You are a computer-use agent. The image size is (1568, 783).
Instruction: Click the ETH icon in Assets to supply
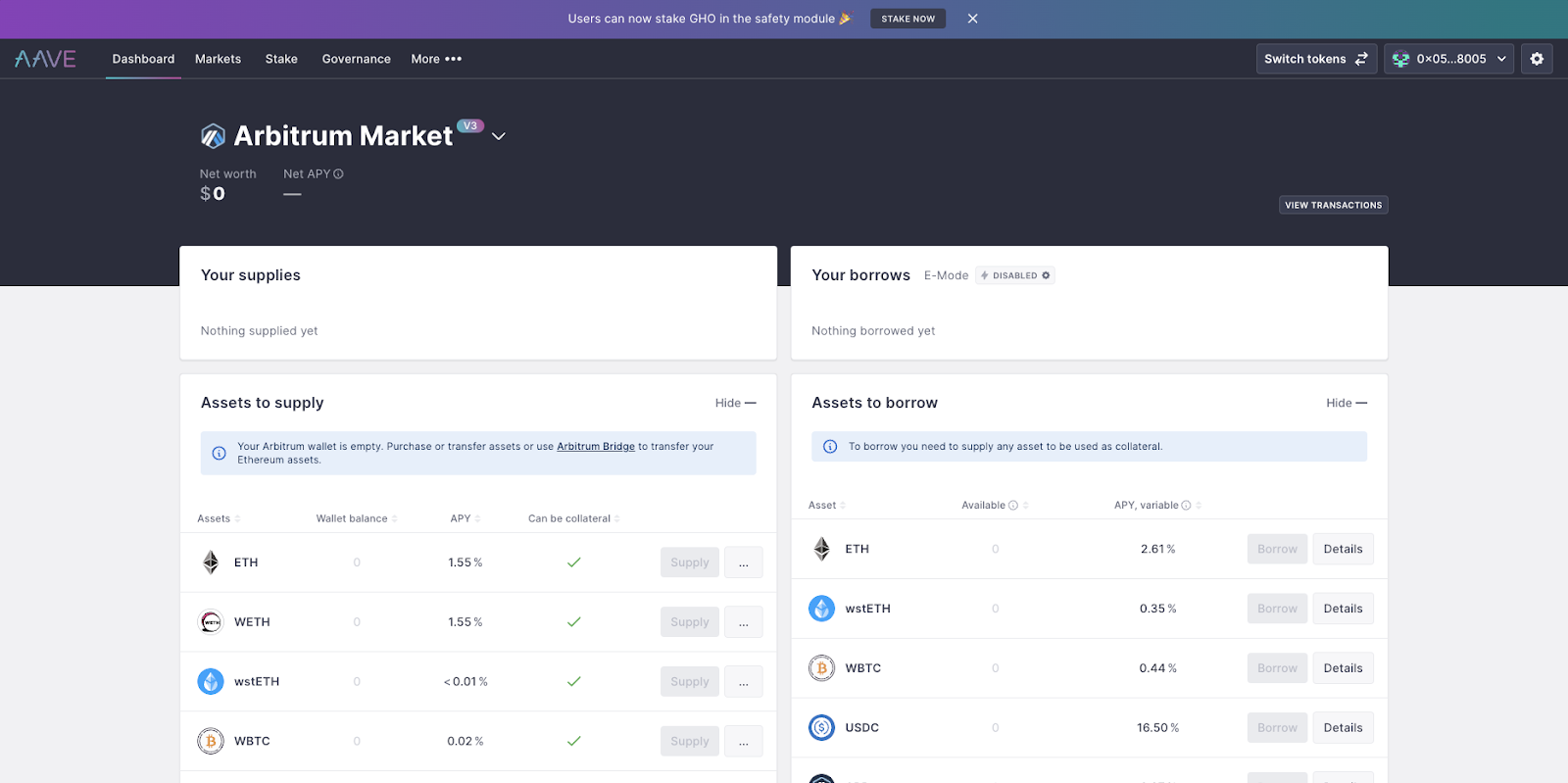(211, 563)
